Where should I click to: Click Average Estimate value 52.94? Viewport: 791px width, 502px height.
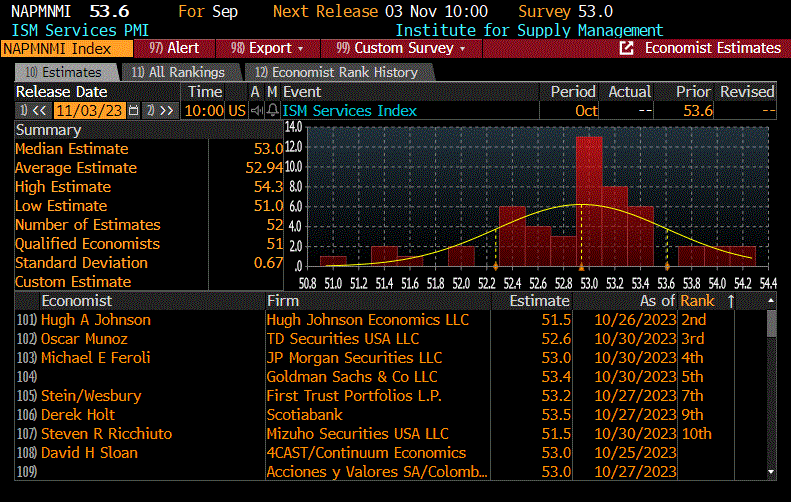264,168
